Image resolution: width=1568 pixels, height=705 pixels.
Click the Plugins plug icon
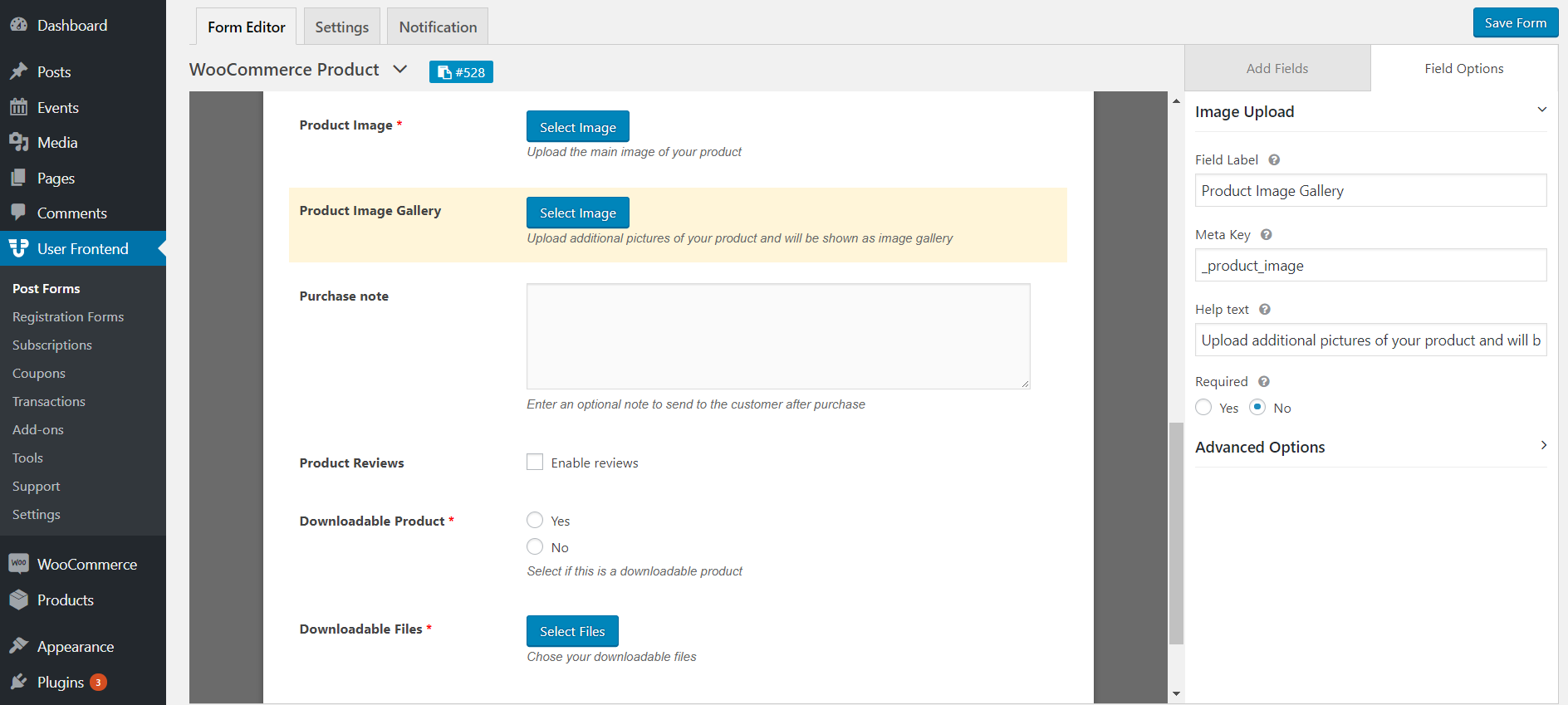coord(18,682)
